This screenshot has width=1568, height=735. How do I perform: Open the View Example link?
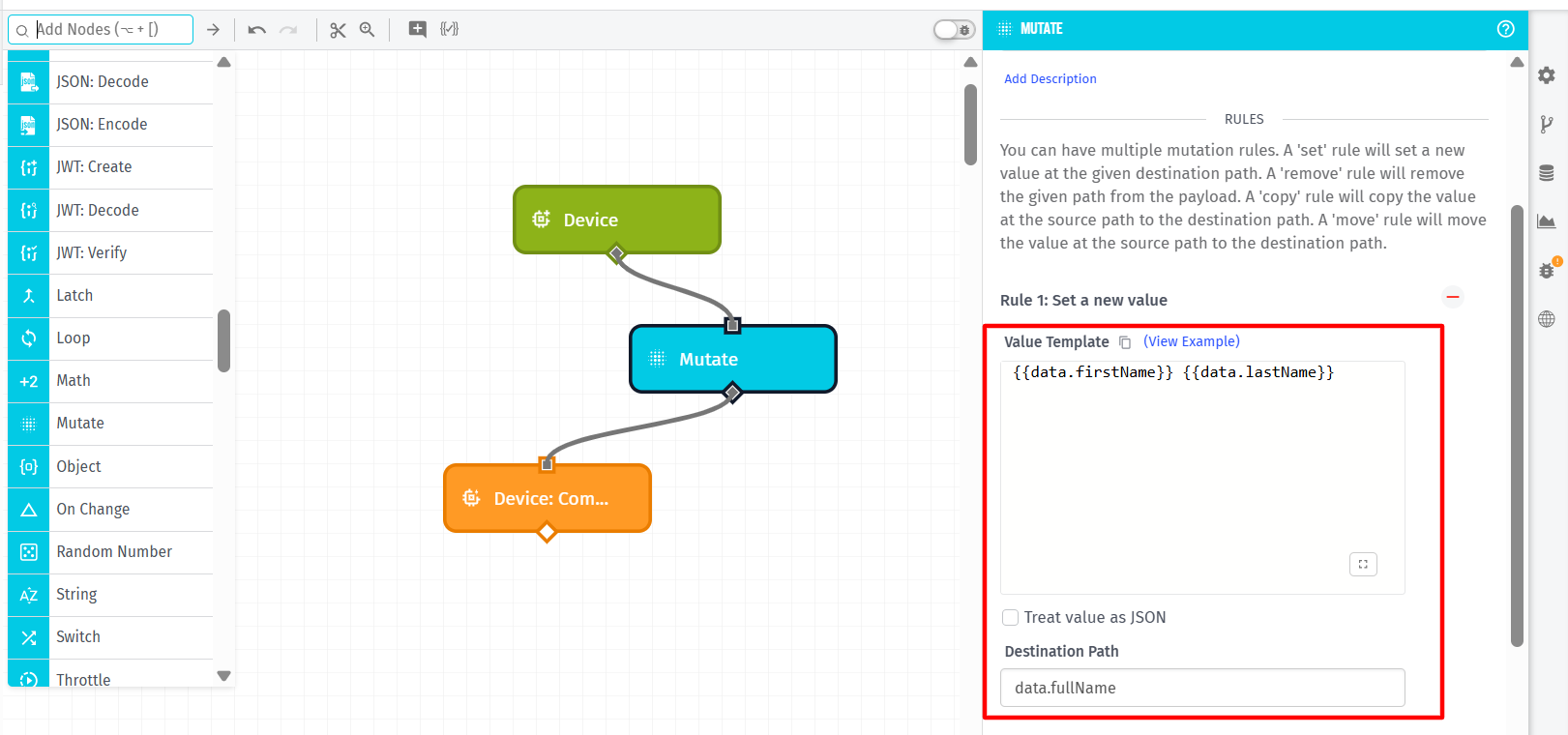point(1192,341)
